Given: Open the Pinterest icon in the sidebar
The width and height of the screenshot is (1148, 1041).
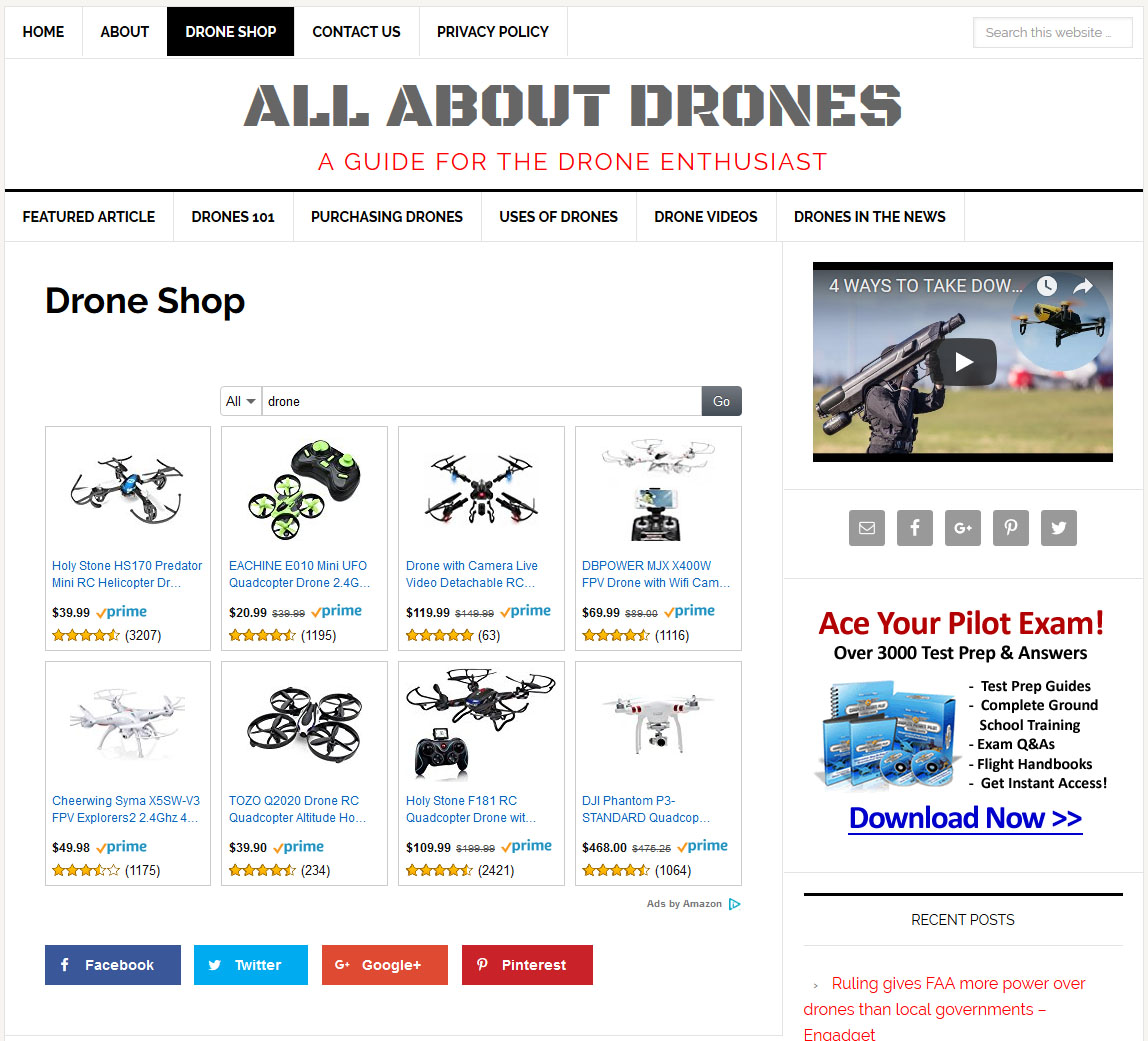Looking at the screenshot, I should [x=1010, y=528].
